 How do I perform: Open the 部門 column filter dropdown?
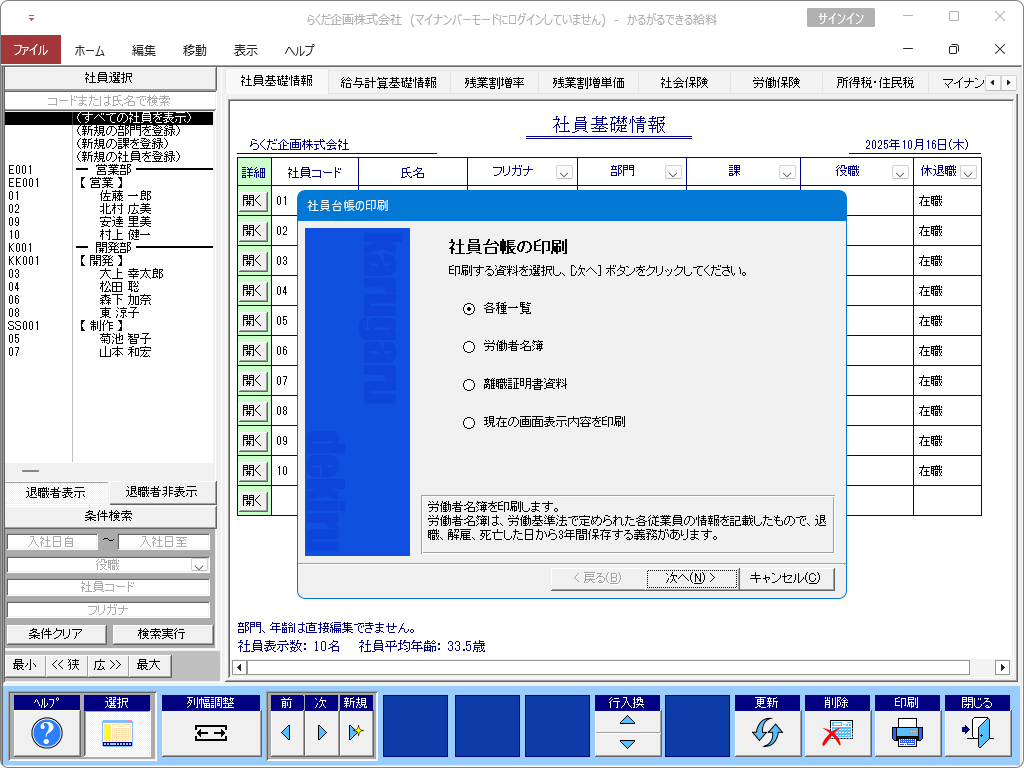coord(672,173)
